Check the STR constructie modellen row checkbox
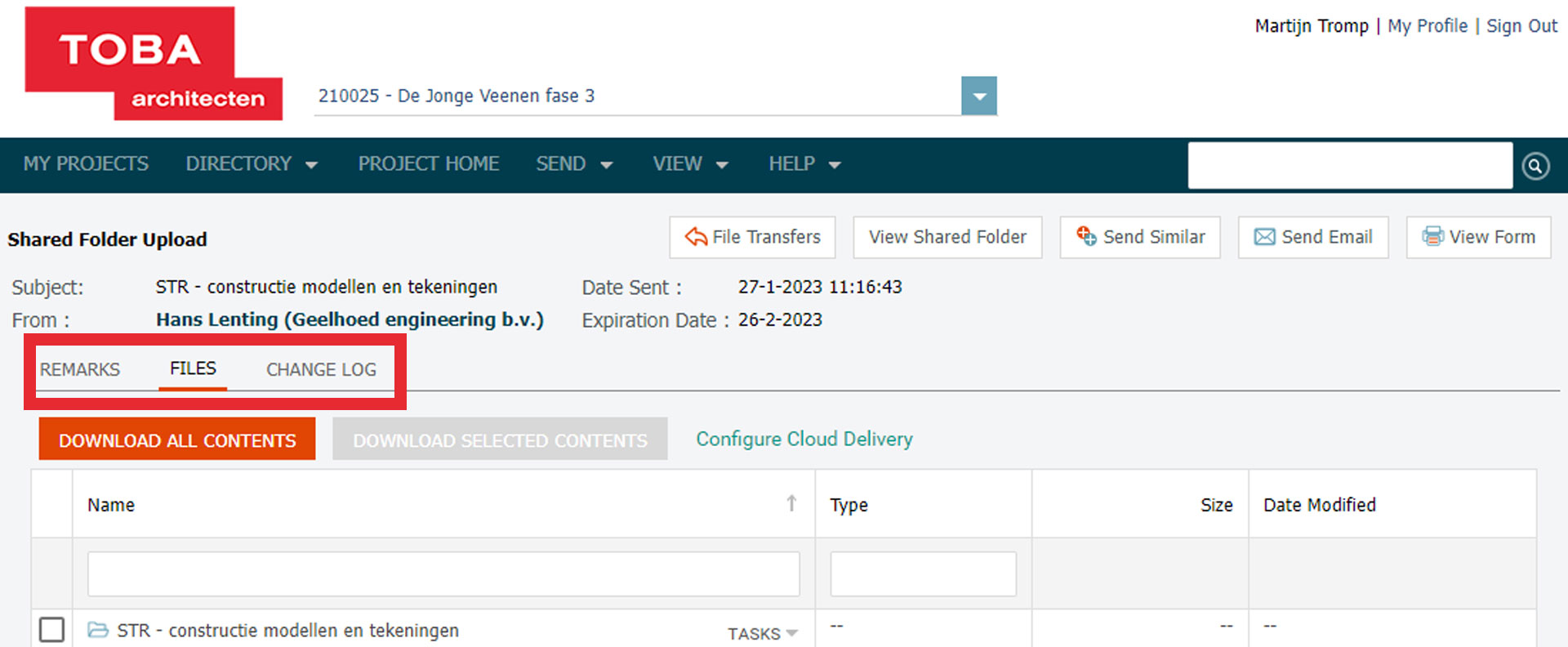This screenshot has width=1568, height=647. 52,630
